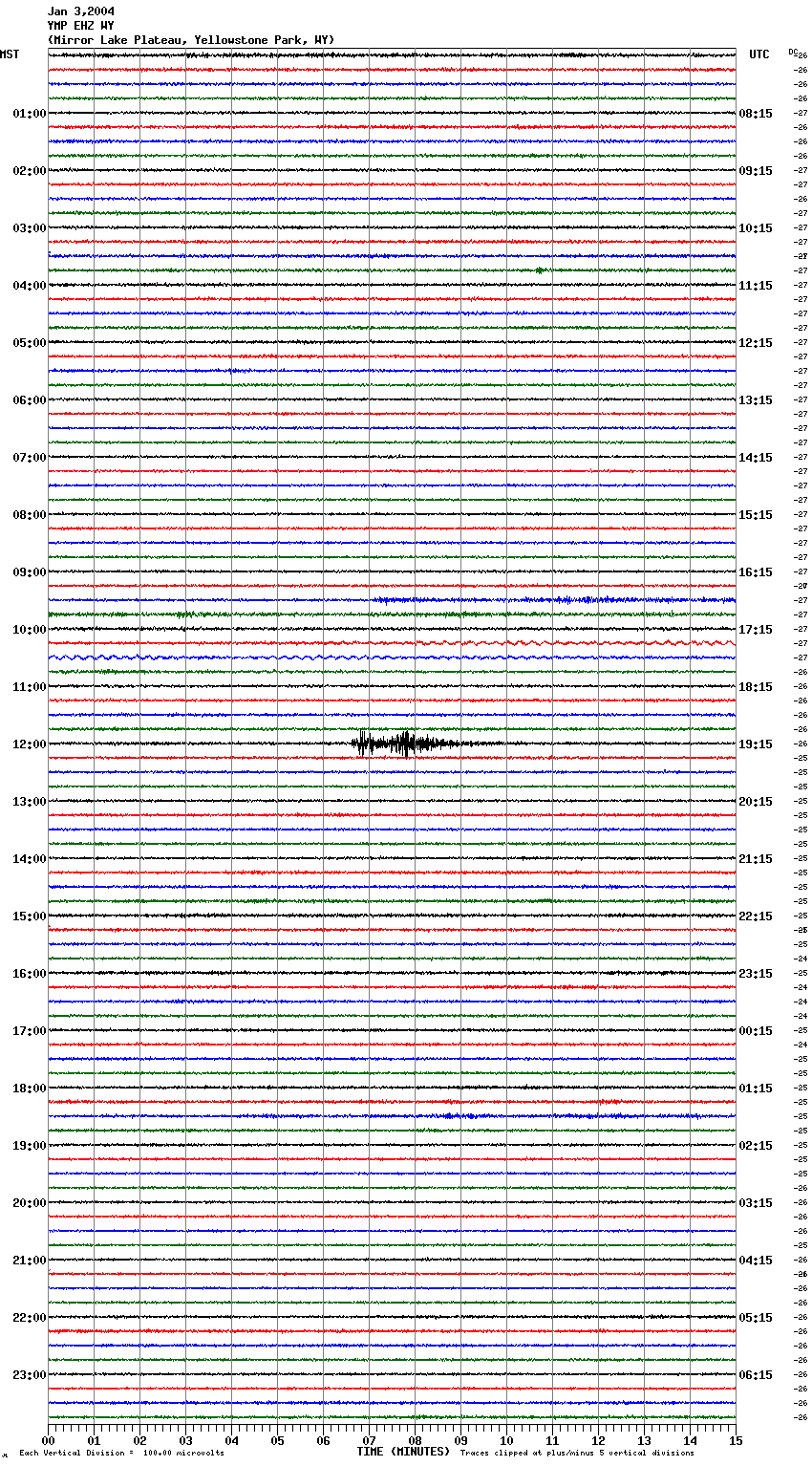Click the noisy blue trace at 09:30
The image size is (812, 1466).
392,600
